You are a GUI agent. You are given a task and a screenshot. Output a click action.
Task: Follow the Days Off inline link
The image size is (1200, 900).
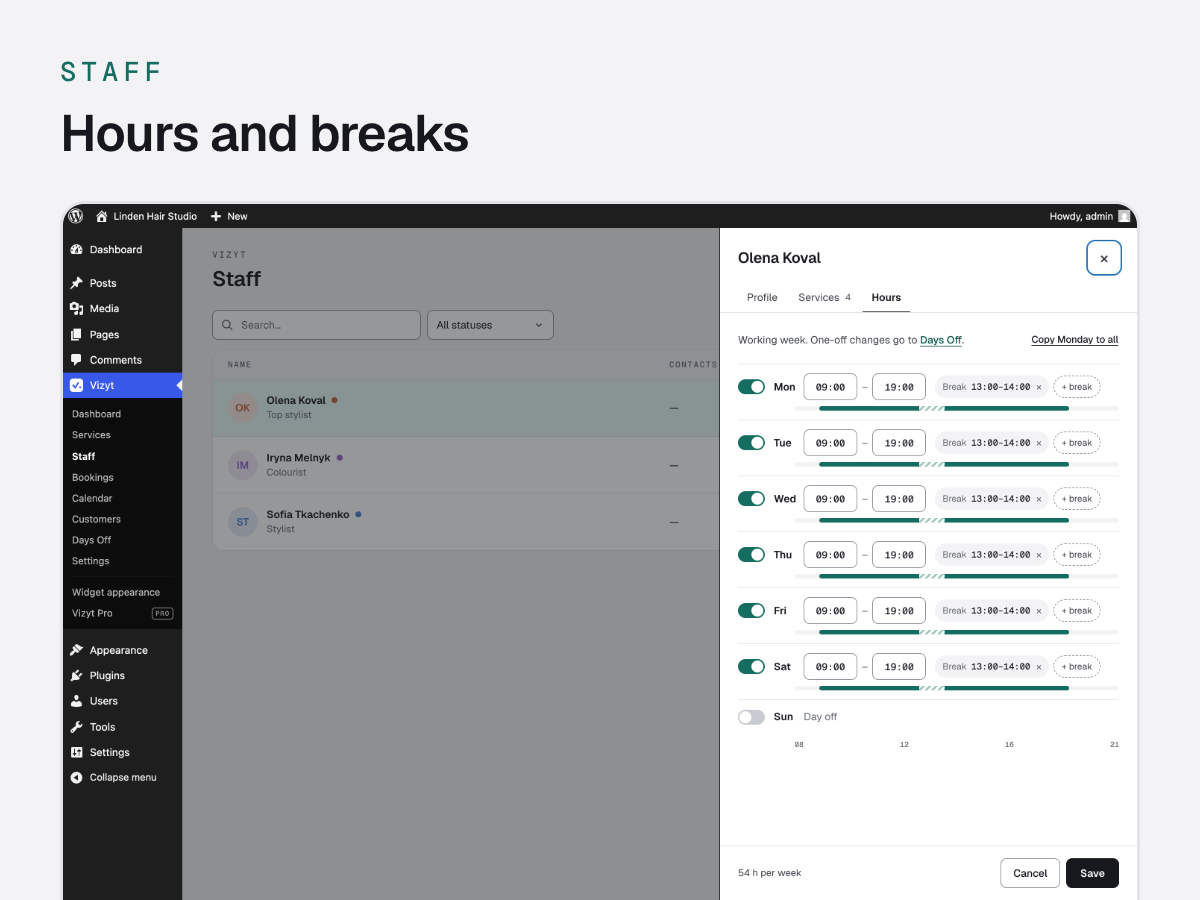click(x=941, y=340)
